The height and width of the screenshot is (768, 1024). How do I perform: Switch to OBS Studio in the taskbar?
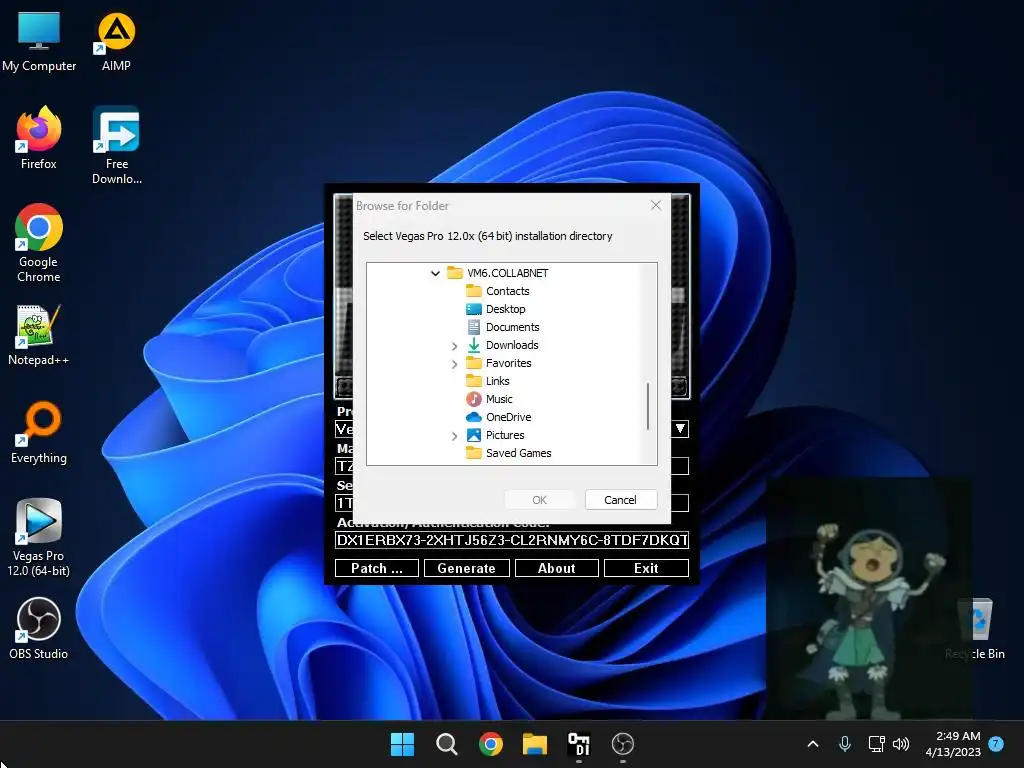pos(622,744)
